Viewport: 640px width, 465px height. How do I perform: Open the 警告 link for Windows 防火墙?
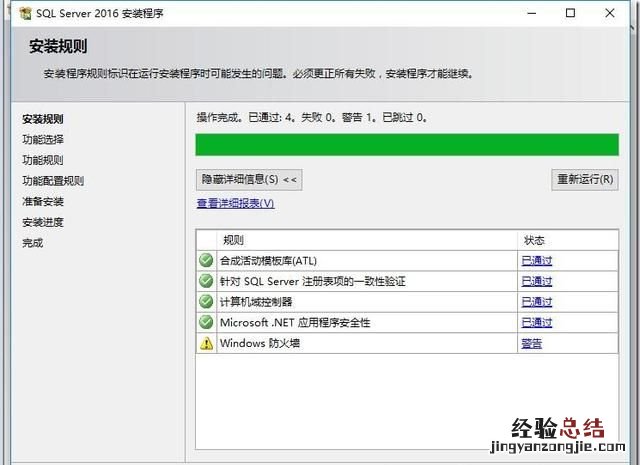click(531, 343)
